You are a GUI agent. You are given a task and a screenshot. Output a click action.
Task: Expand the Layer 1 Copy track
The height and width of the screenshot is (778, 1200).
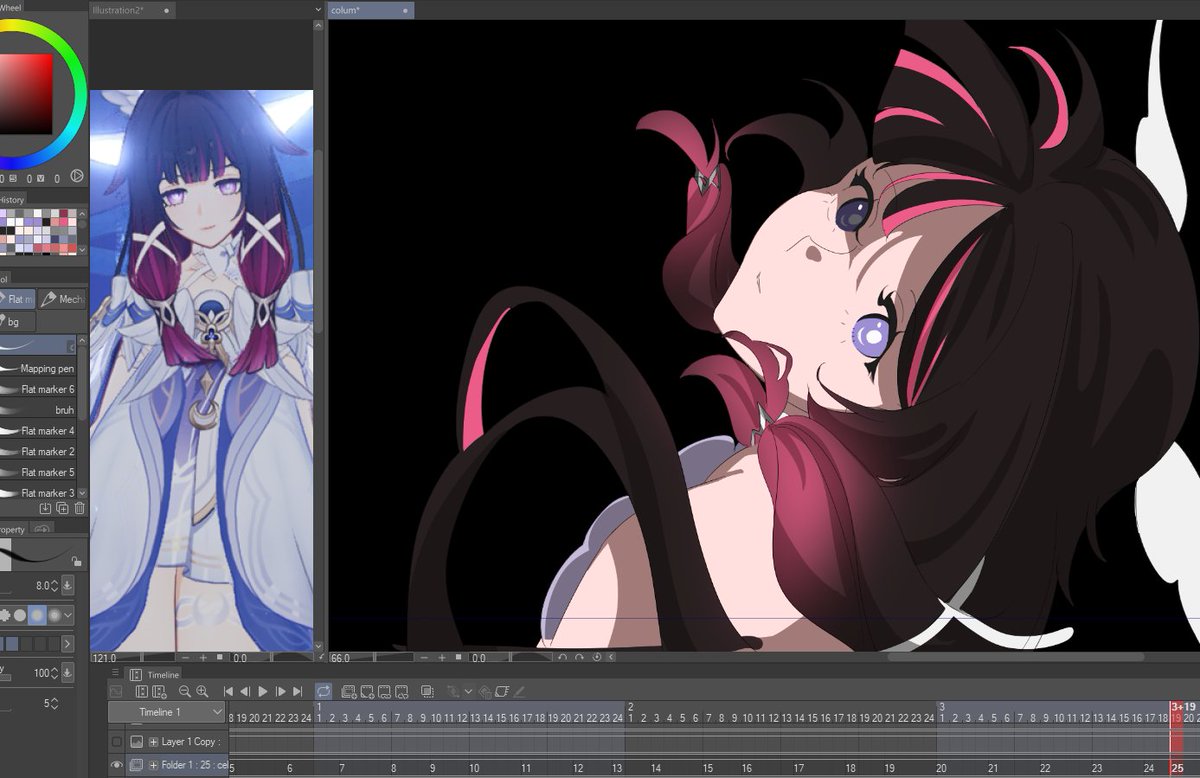pos(153,742)
